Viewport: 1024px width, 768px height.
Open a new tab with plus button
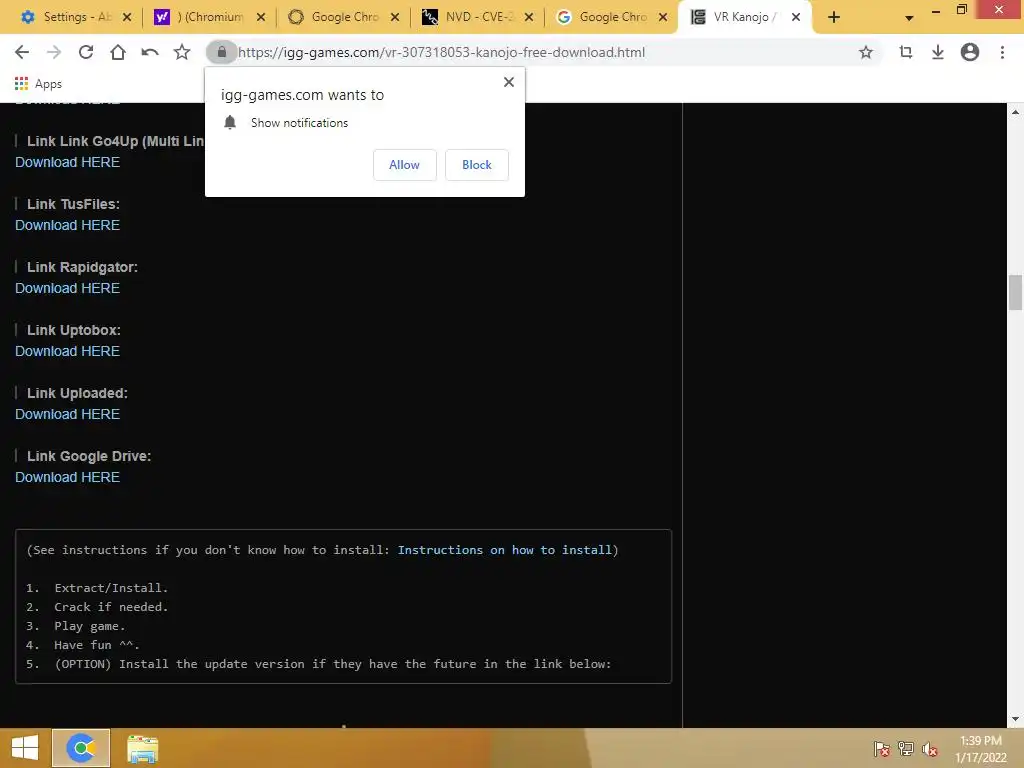pyautogui.click(x=834, y=18)
